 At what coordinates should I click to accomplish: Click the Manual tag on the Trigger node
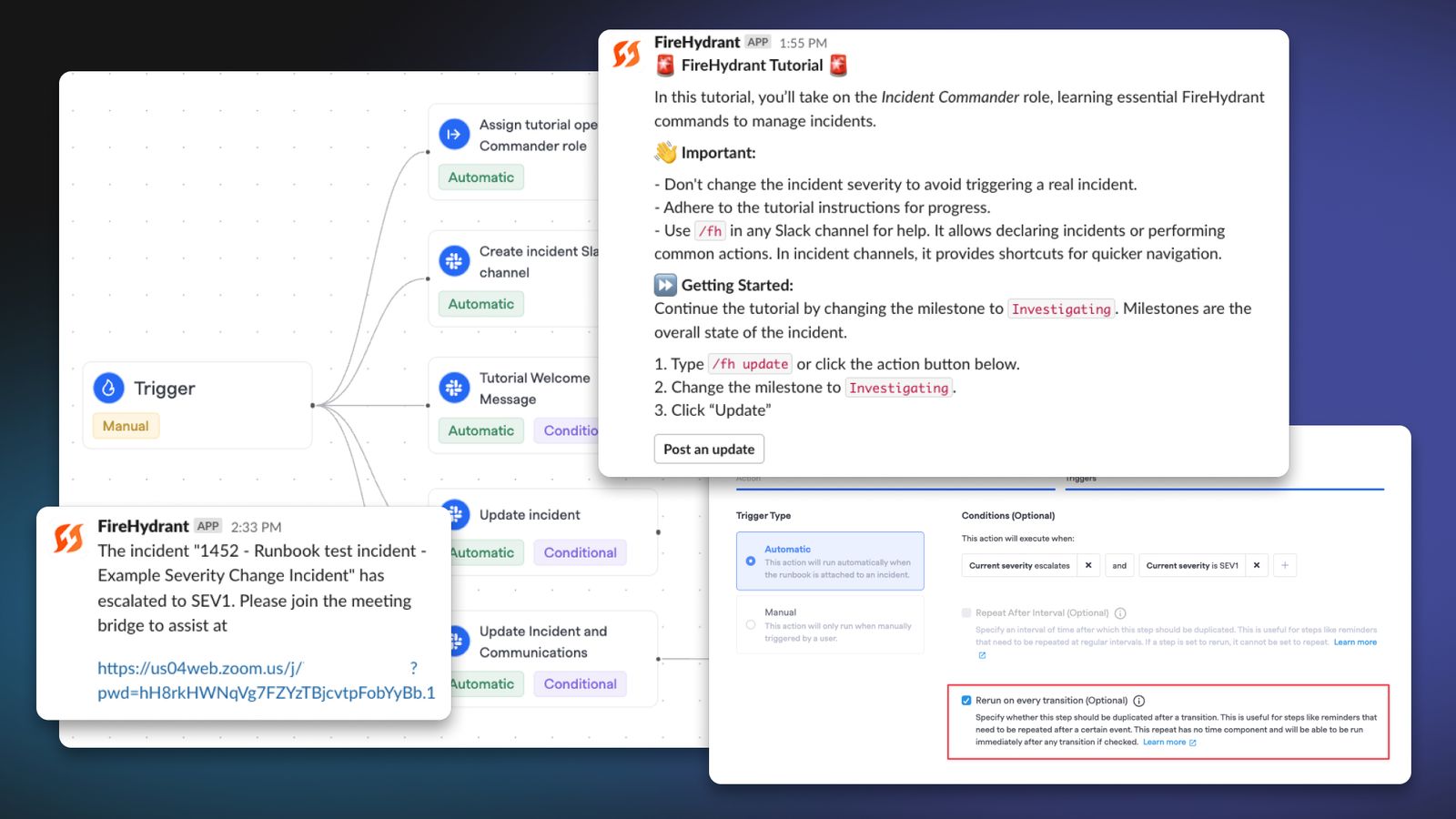point(126,426)
